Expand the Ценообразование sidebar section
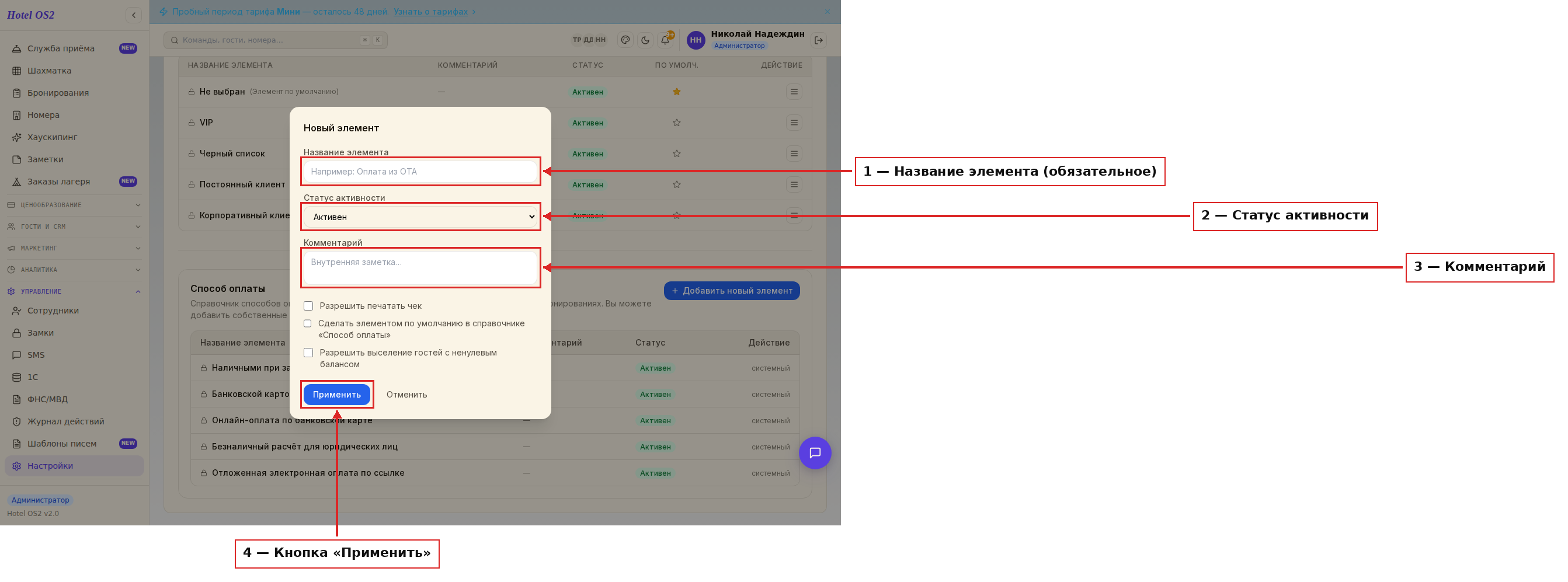 pyautogui.click(x=74, y=205)
